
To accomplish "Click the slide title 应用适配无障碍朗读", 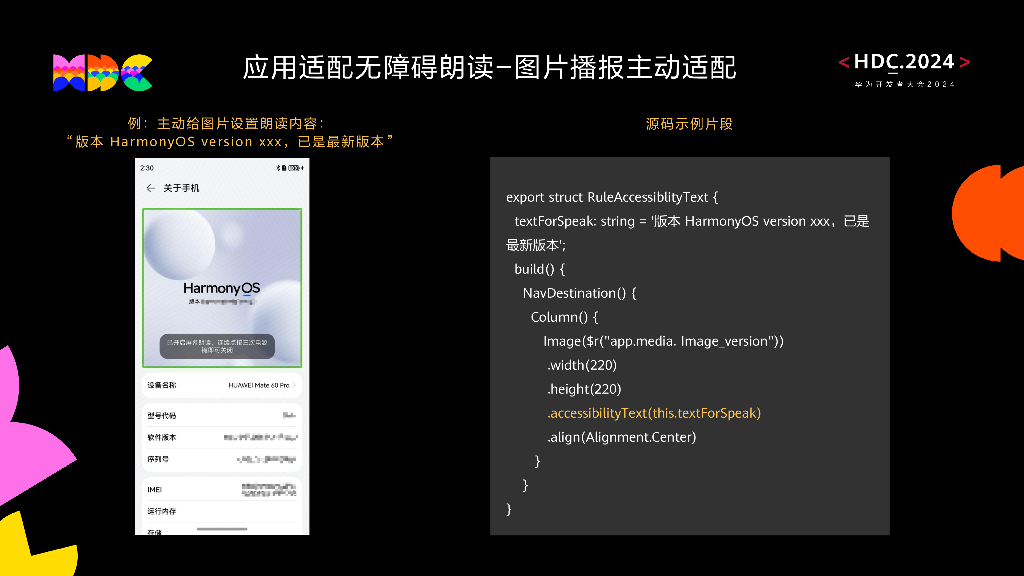I will 490,67.
